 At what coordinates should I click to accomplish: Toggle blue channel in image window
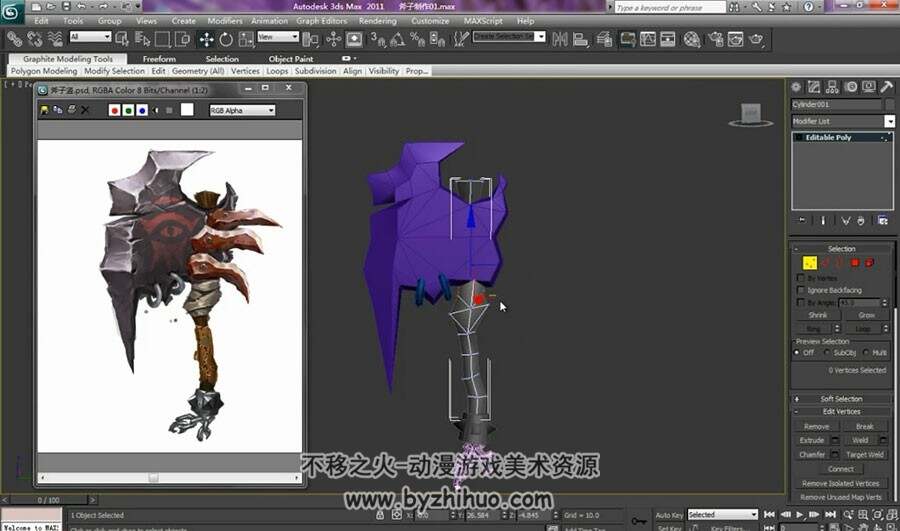click(142, 110)
